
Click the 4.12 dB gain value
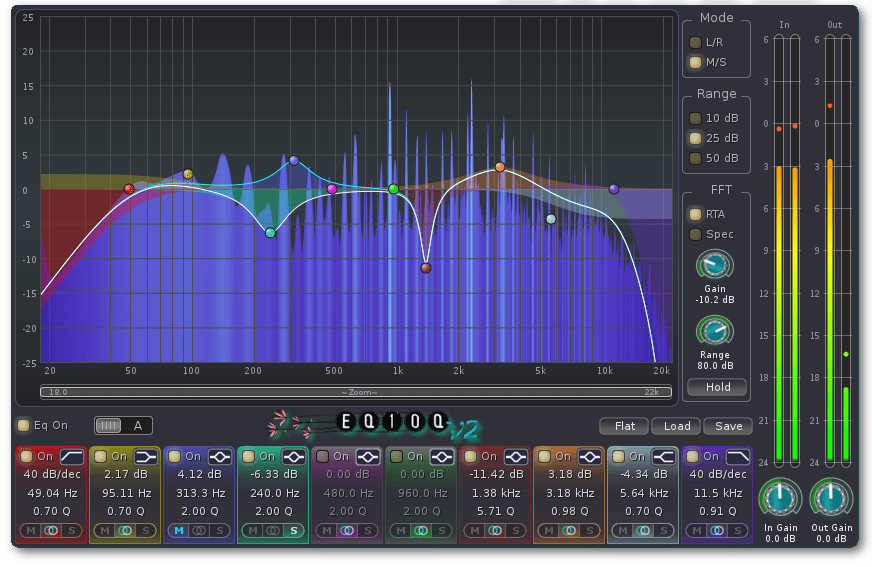200,474
